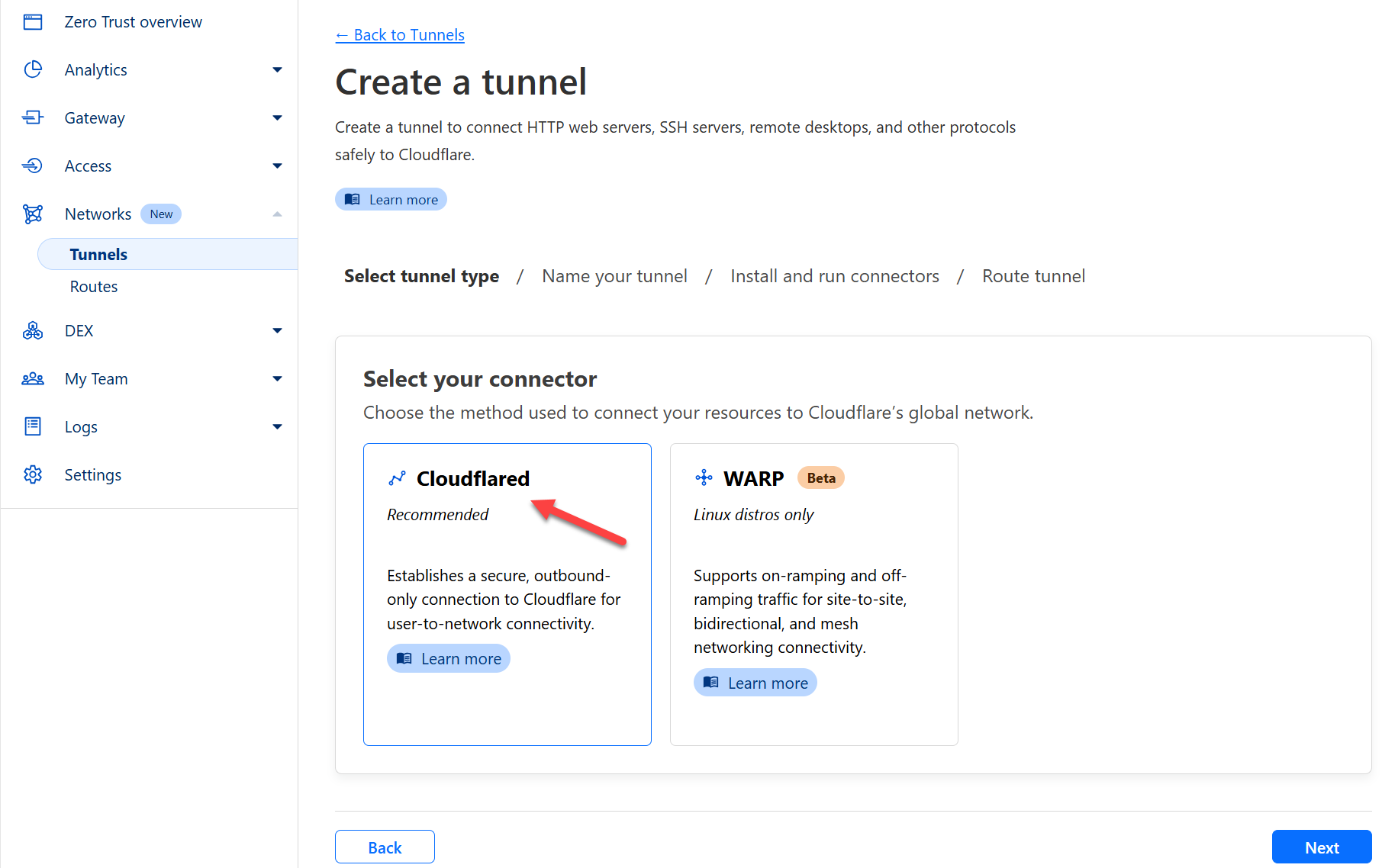Viewport: 1382px width, 868px height.
Task: Click the Create a tunnel heading
Action: coord(461,82)
